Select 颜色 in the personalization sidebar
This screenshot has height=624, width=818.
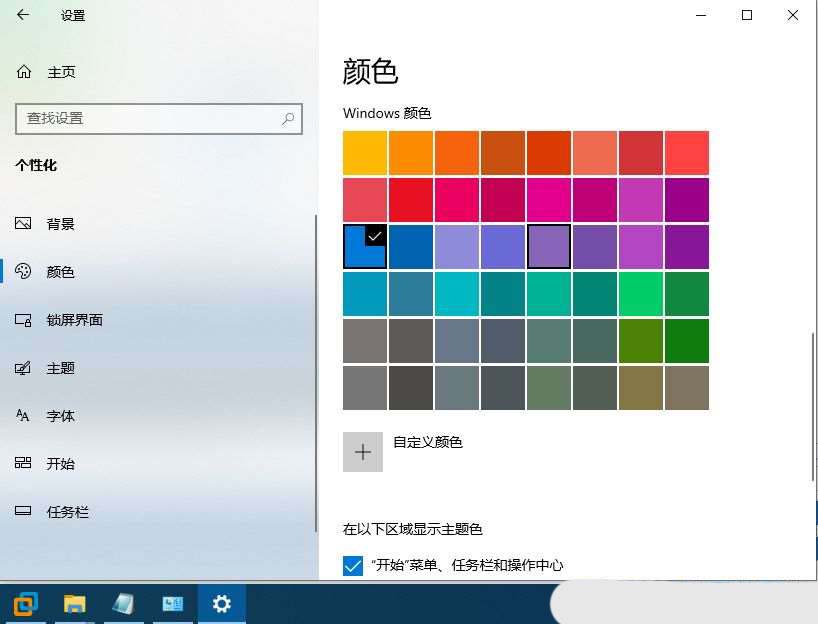[x=60, y=272]
